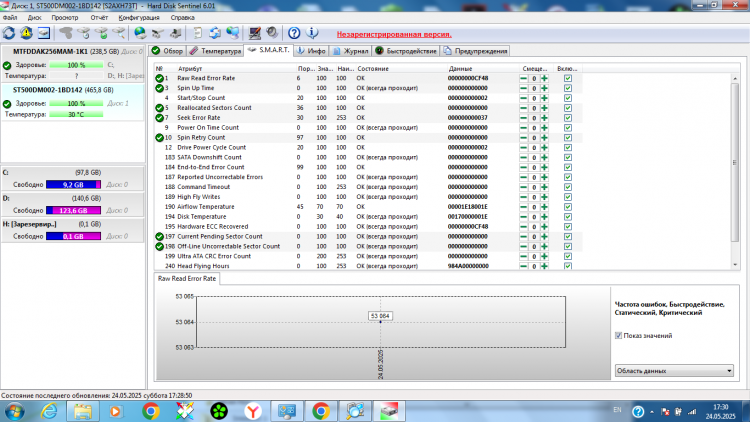The height and width of the screenshot is (422, 750).
Task: Open help with the blue question-mark icon
Action: click(294, 33)
